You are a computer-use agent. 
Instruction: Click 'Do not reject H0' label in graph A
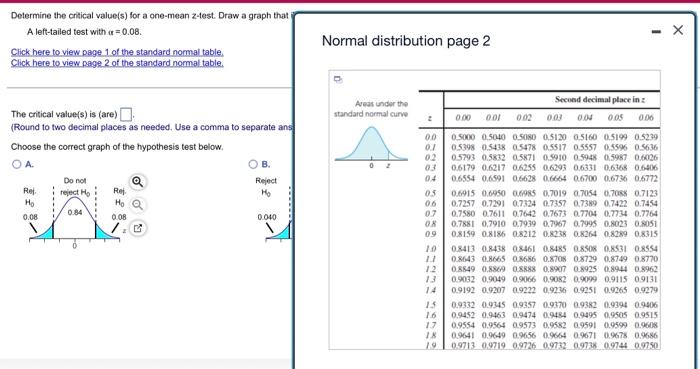click(x=75, y=187)
